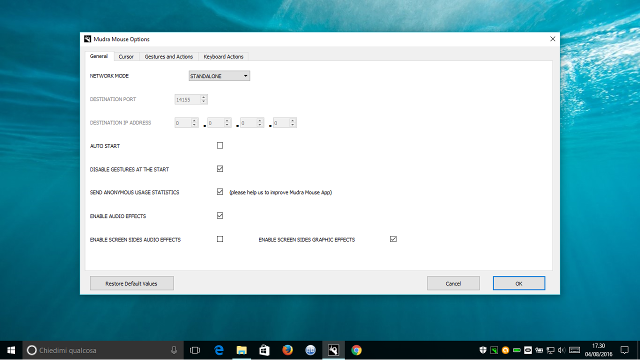Uncheck Enable Audio Effects
This screenshot has height=360, width=640.
tap(220, 215)
